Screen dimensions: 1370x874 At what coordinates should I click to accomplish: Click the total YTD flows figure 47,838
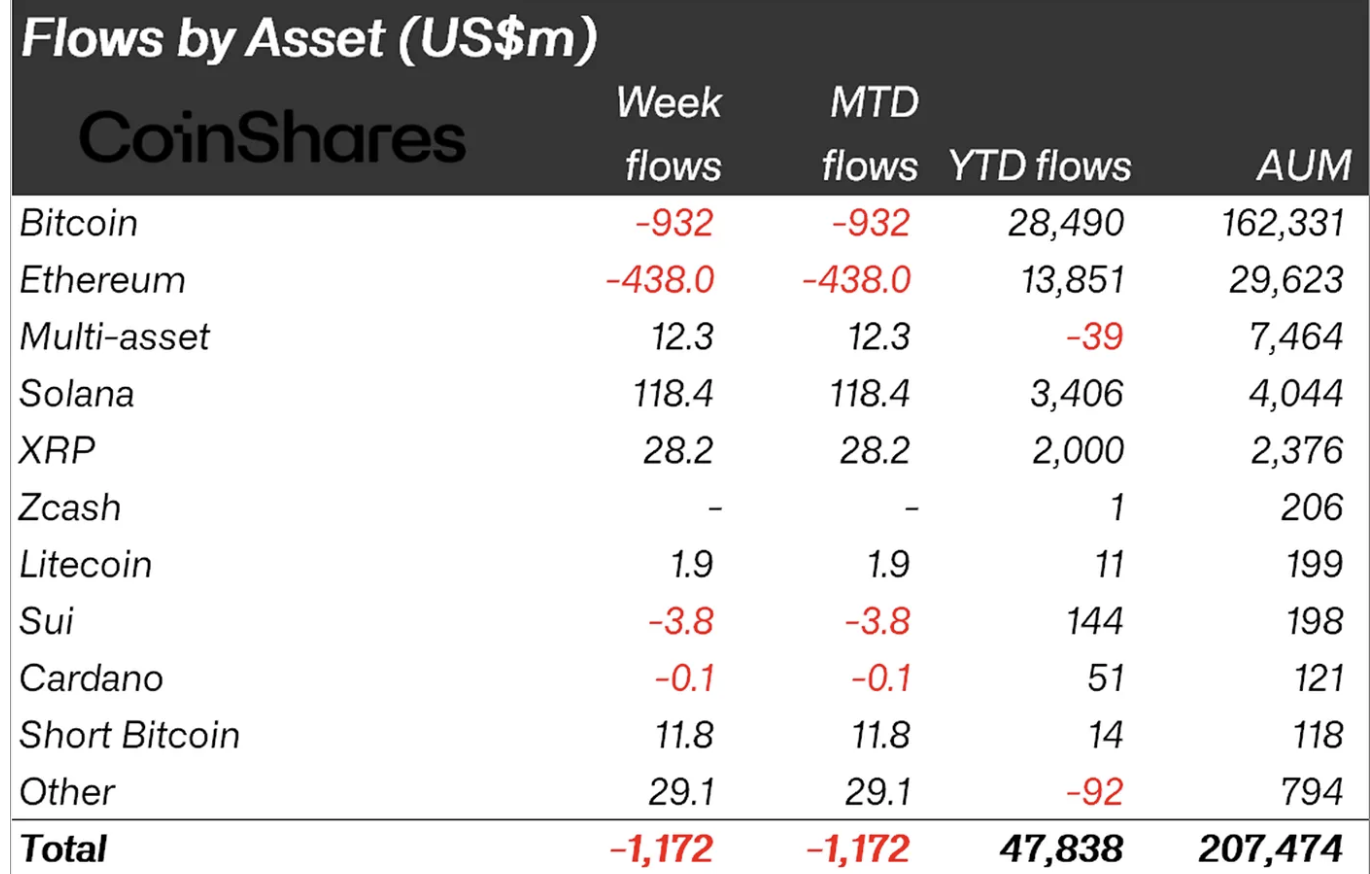tap(1063, 849)
